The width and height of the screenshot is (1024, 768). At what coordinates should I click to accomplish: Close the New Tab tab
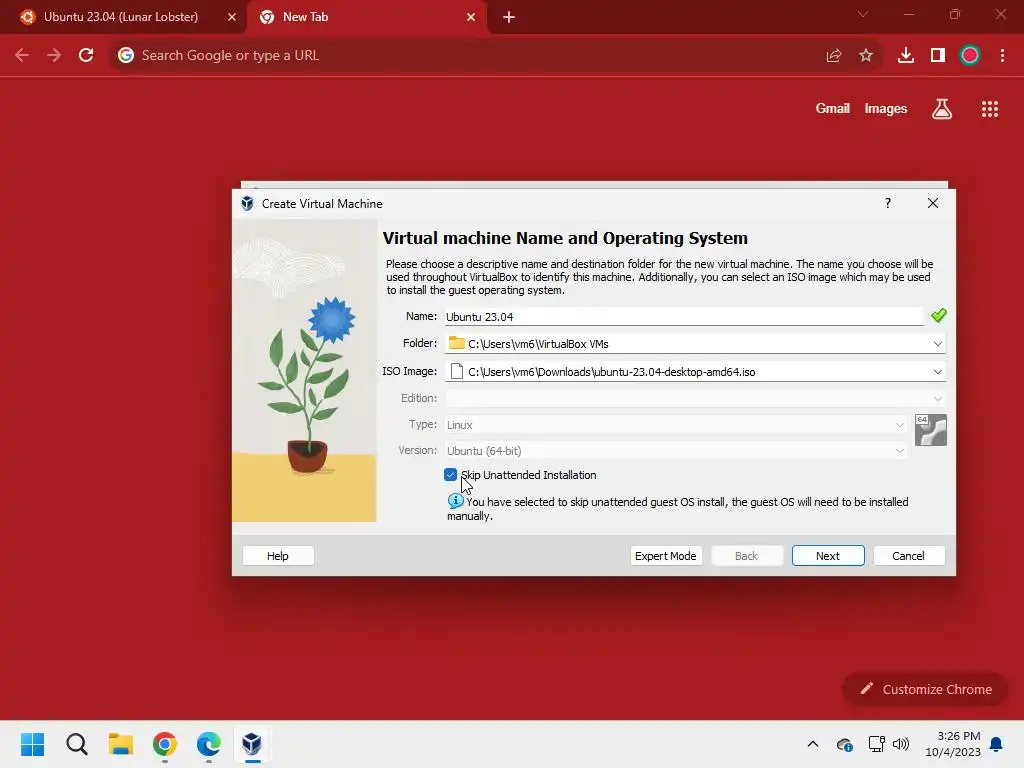471,17
